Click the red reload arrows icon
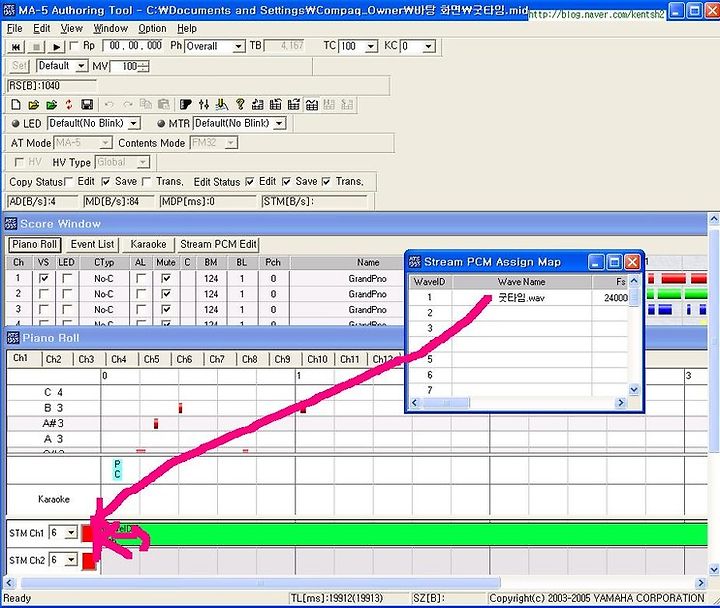 tap(69, 105)
